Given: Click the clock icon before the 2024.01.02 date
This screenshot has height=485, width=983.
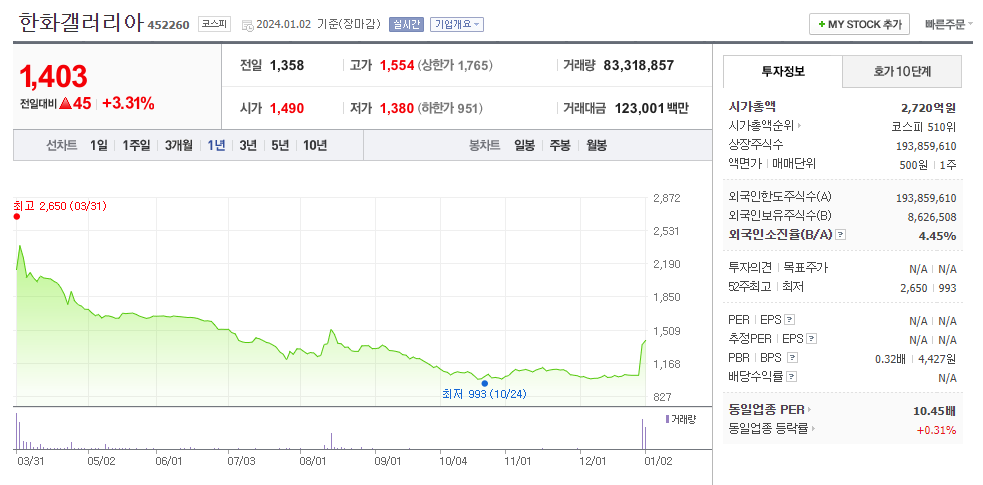Looking at the screenshot, I should pyautogui.click(x=248, y=25).
